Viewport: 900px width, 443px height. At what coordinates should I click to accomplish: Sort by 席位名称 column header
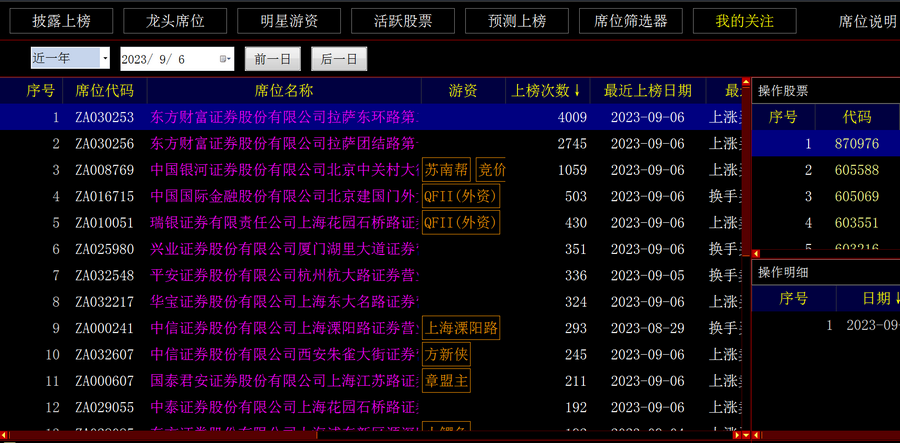point(284,91)
